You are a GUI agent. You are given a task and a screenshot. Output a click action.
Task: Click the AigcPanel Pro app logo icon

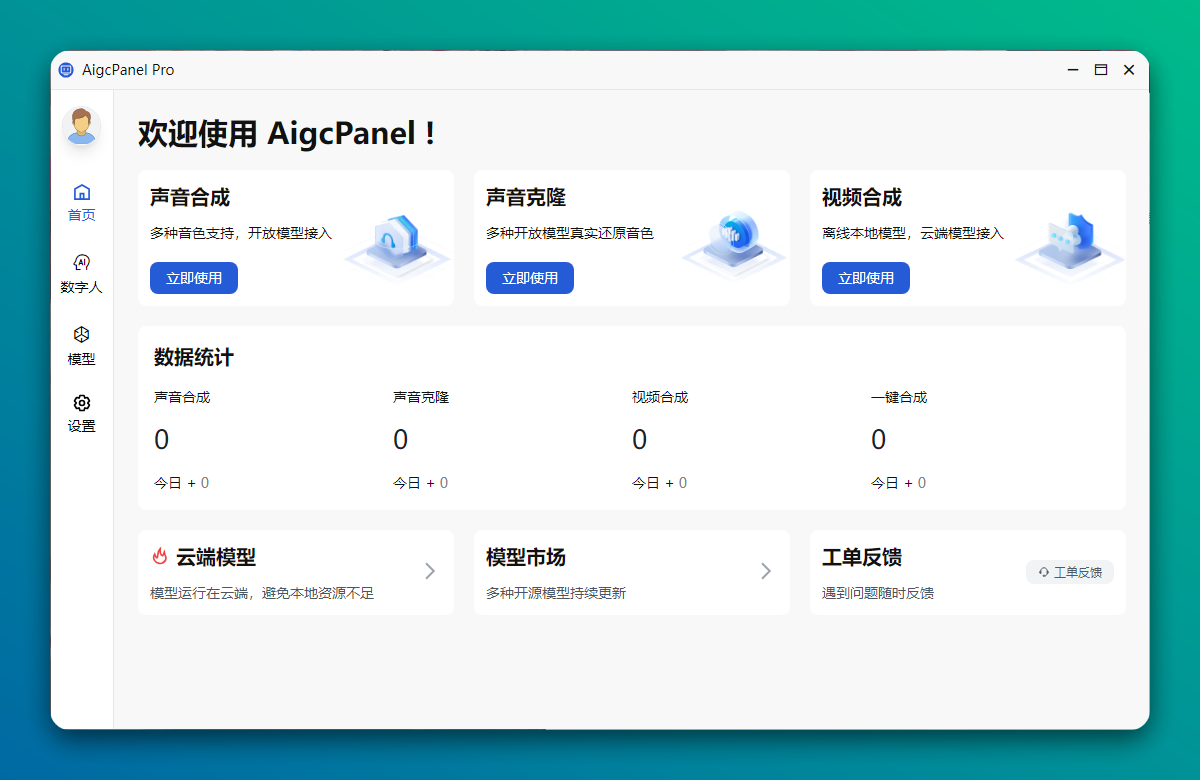pyautogui.click(x=66, y=70)
